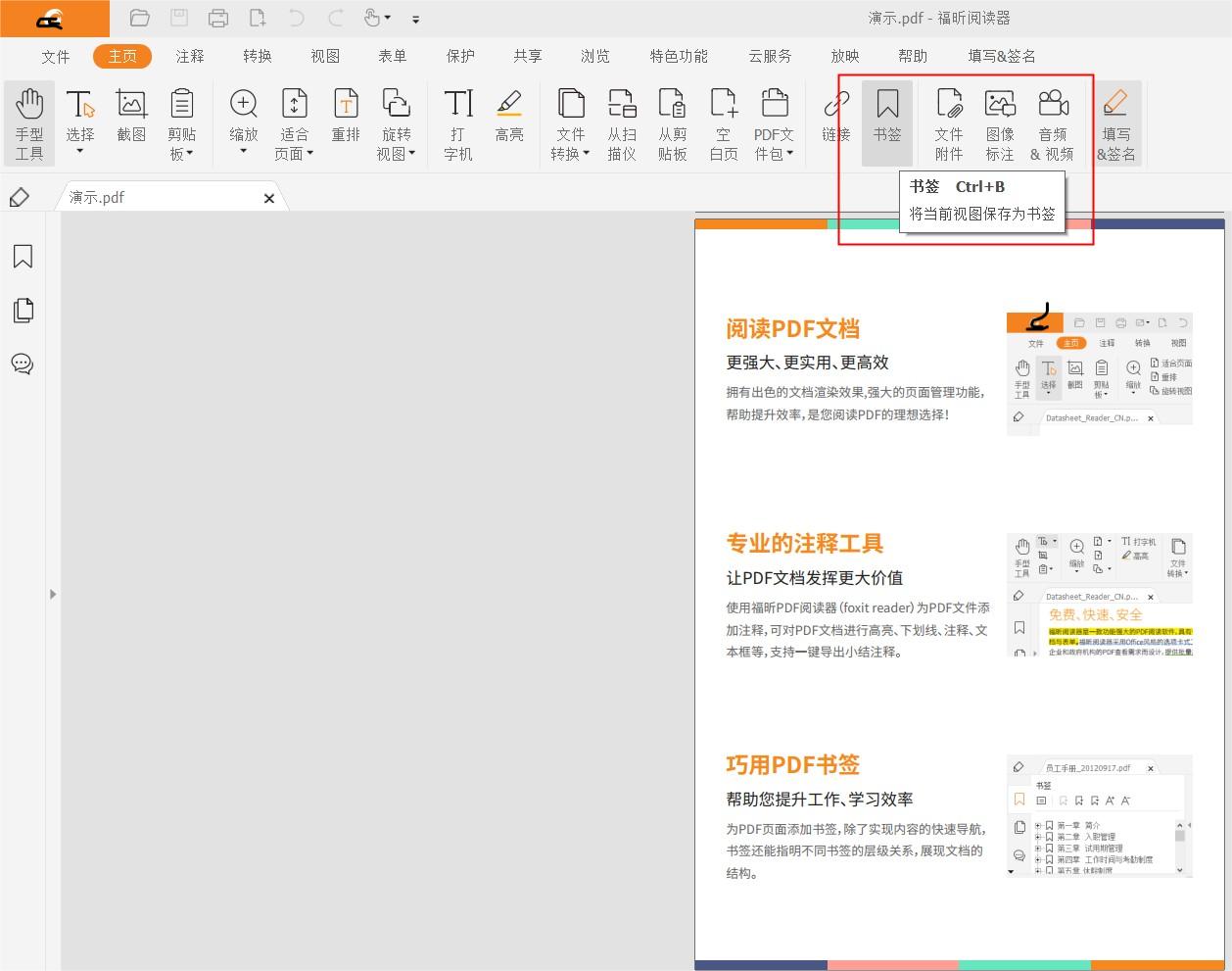1232x971 pixels.
Task: Open the 音频 & 视频 tool
Action: 1054,123
